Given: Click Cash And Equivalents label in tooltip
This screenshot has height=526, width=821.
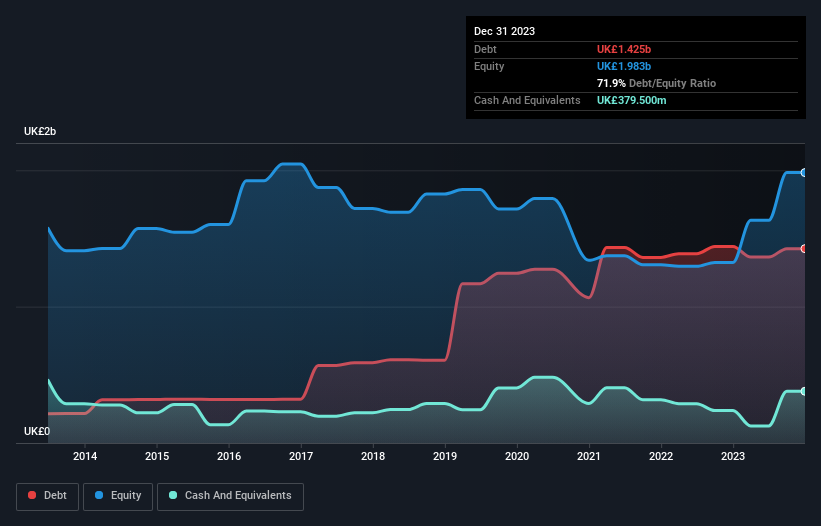Looking at the screenshot, I should (527, 100).
